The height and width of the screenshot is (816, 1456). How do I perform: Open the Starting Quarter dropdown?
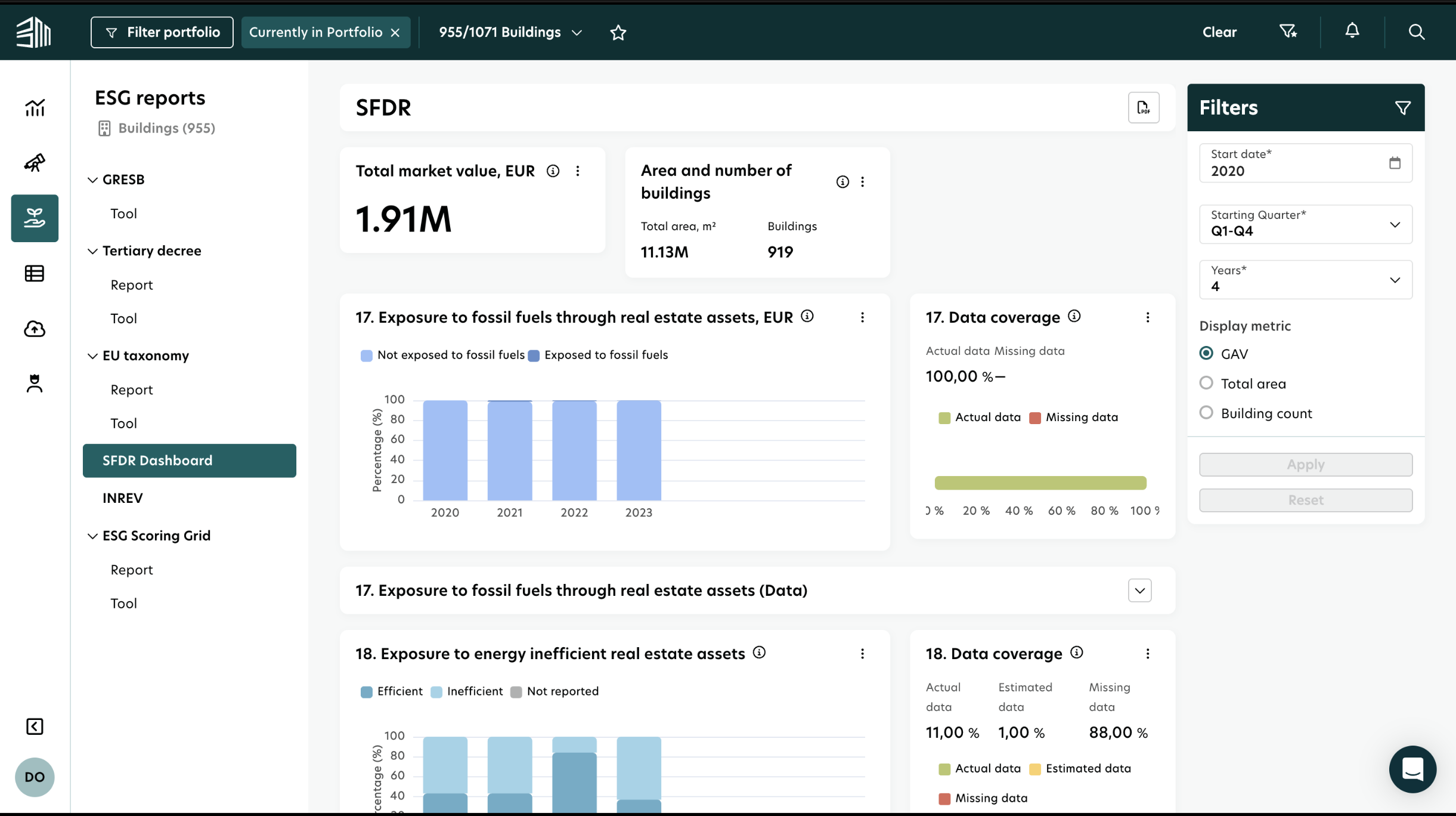click(1306, 224)
